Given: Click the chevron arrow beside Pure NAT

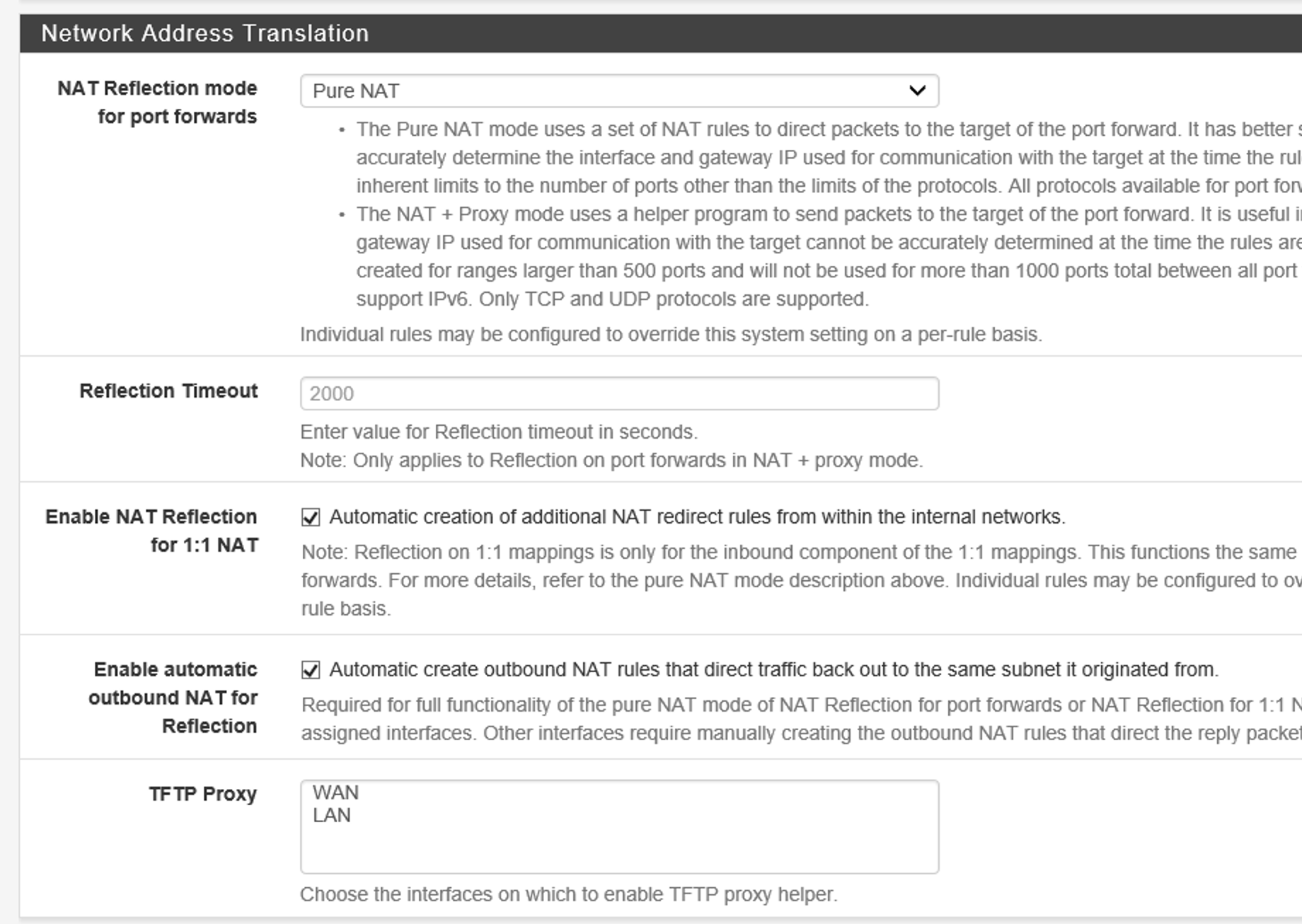Looking at the screenshot, I should tap(917, 91).
